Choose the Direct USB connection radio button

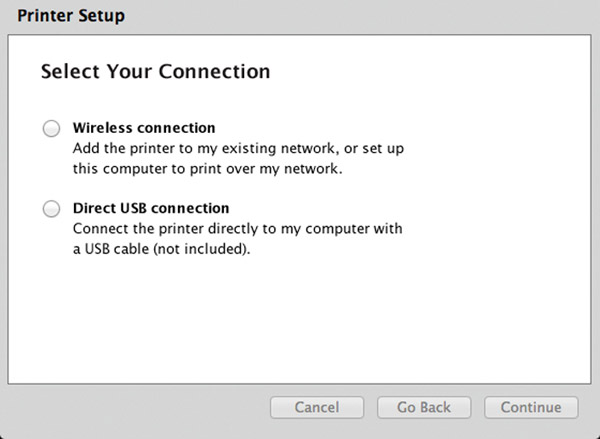51,209
